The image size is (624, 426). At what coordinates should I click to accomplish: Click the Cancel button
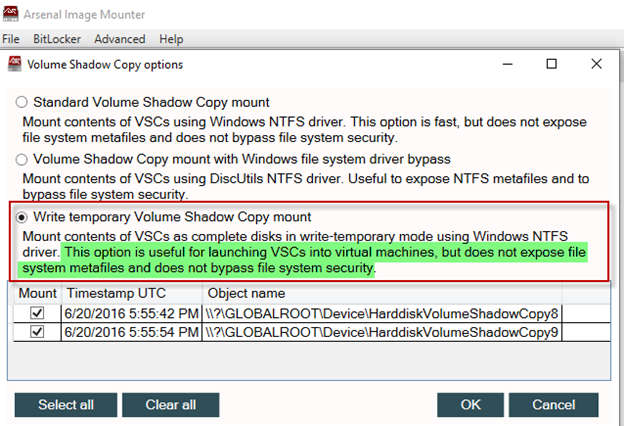[x=554, y=405]
